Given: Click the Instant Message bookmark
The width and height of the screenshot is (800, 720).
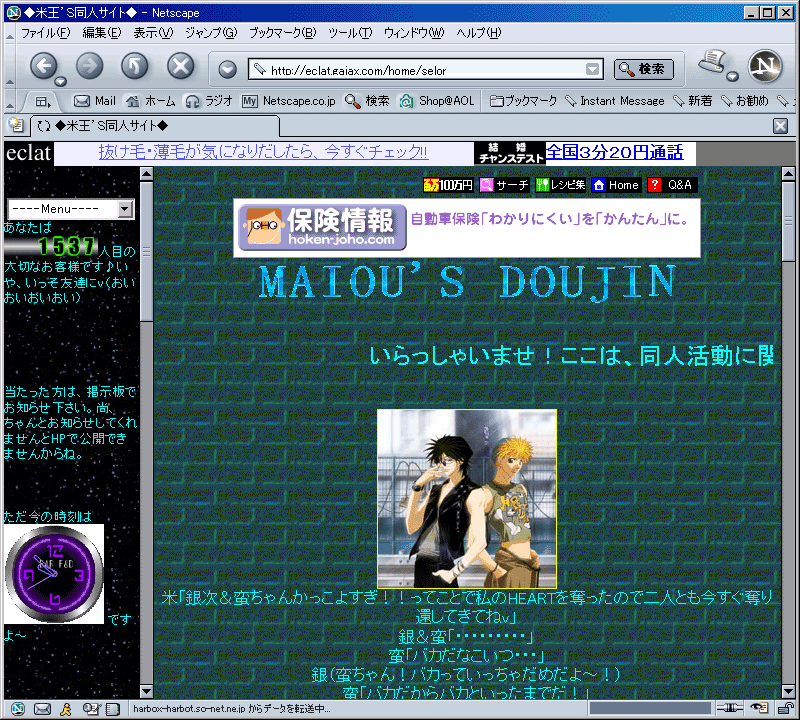Looking at the screenshot, I should click(615, 101).
